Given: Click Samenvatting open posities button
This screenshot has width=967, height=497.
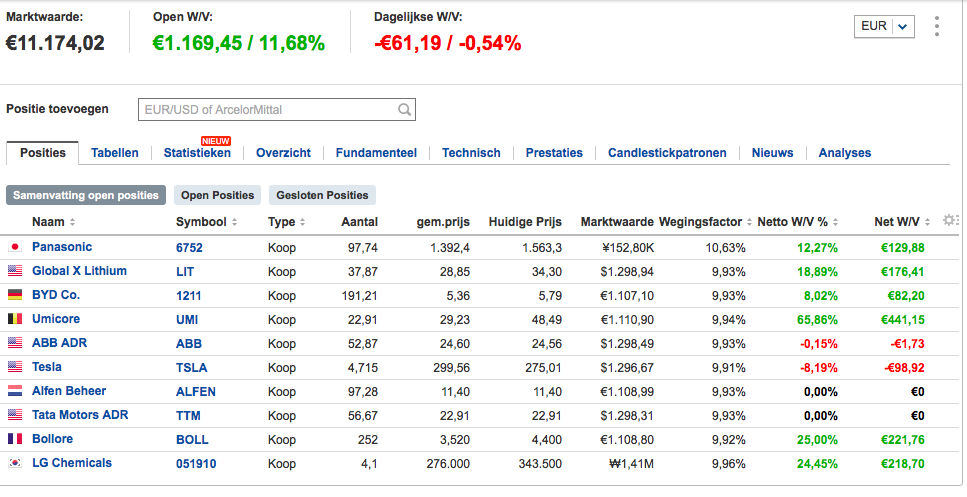Looking at the screenshot, I should tap(86, 195).
